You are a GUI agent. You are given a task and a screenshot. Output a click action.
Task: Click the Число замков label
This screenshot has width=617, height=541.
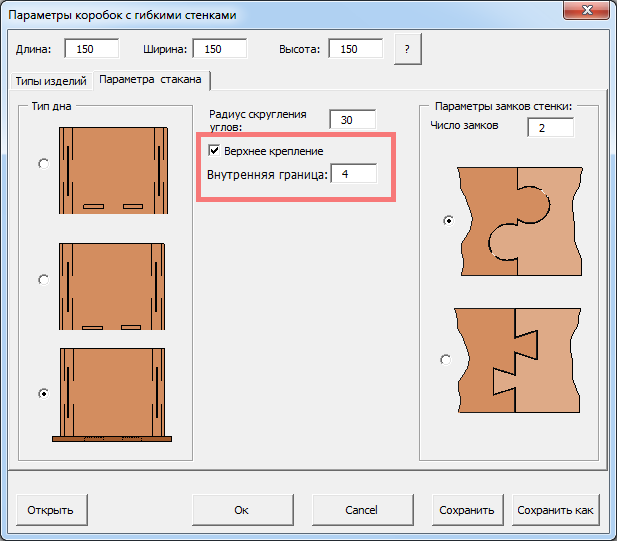[x=464, y=125]
